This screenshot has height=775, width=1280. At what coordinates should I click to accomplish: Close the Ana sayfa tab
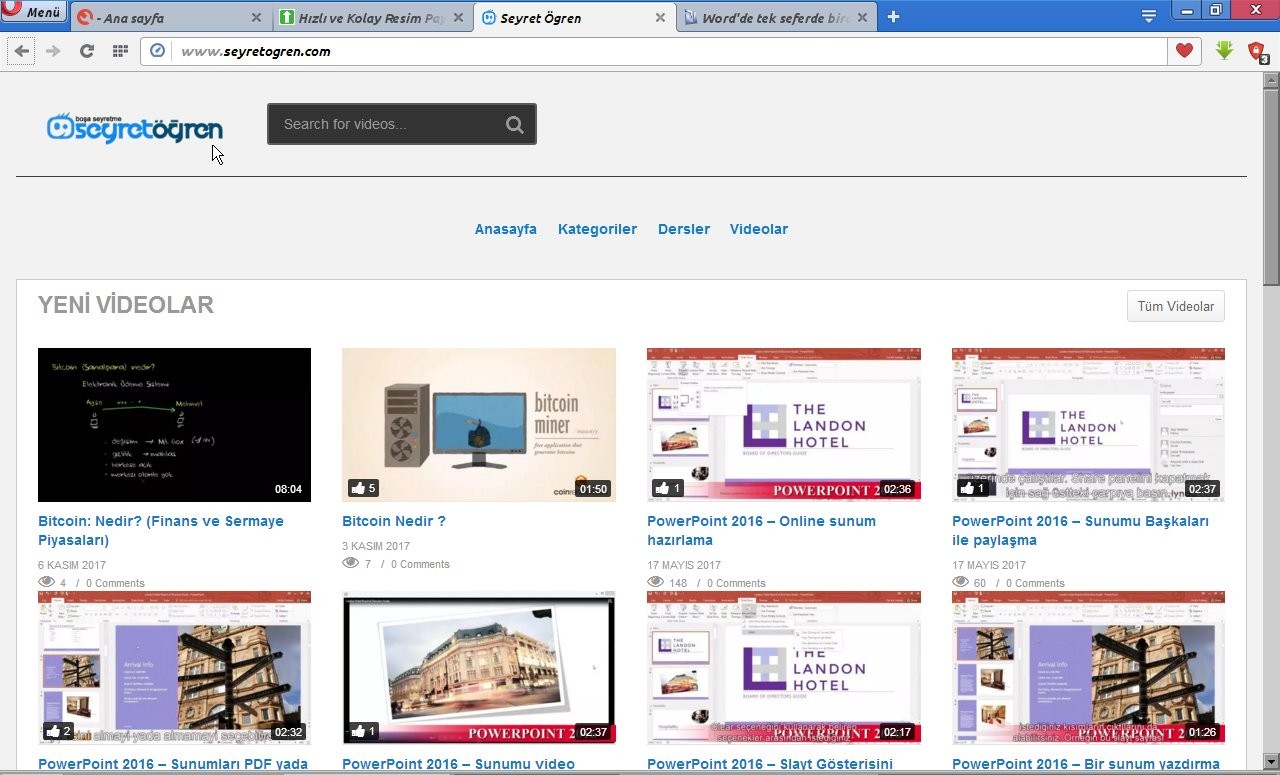tap(256, 18)
